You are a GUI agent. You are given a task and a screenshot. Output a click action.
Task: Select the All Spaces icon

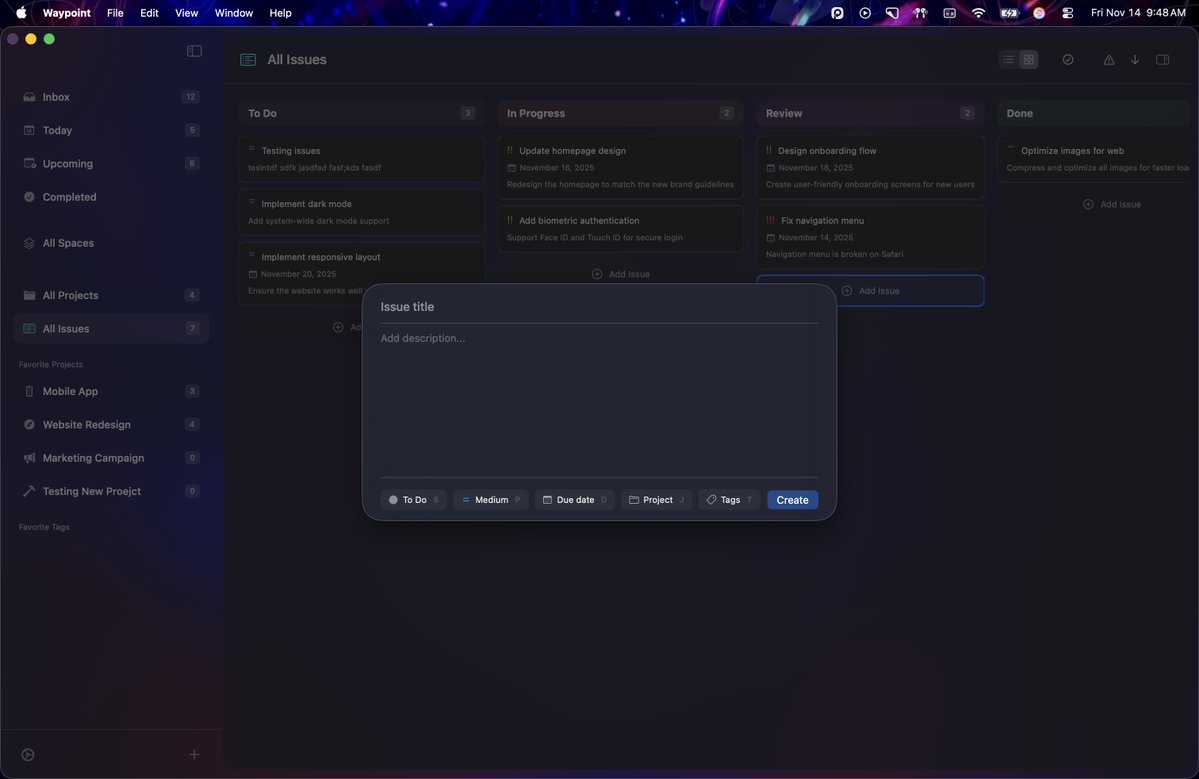(x=27, y=242)
